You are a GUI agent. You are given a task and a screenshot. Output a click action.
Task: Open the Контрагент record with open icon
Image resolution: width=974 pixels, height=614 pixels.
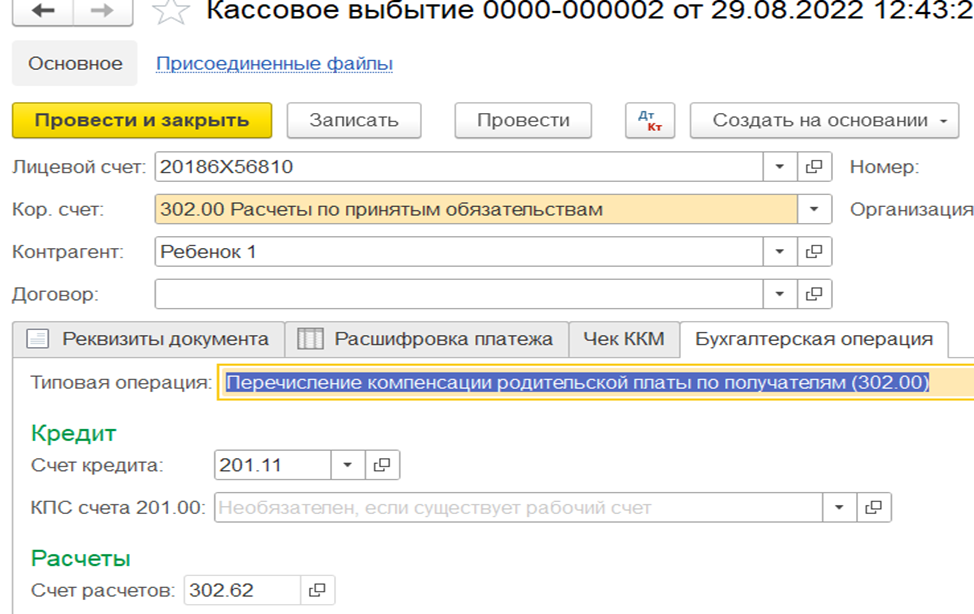coord(814,252)
